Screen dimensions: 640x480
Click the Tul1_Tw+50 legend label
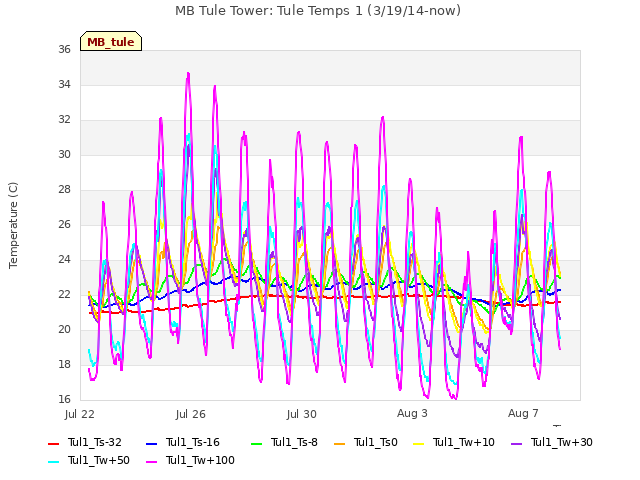click(x=99, y=460)
